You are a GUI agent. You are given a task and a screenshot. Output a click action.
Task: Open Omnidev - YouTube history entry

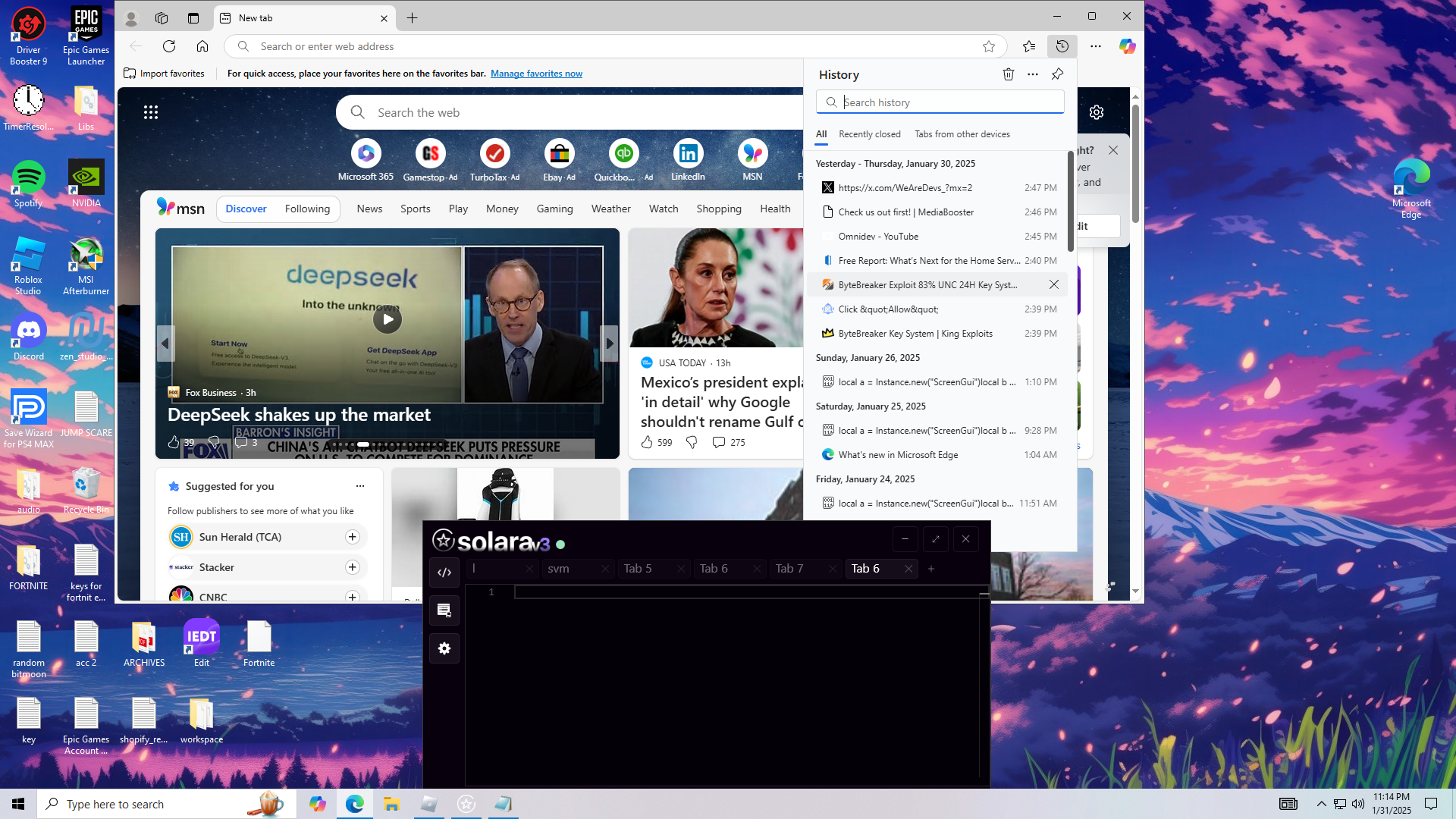tap(878, 237)
